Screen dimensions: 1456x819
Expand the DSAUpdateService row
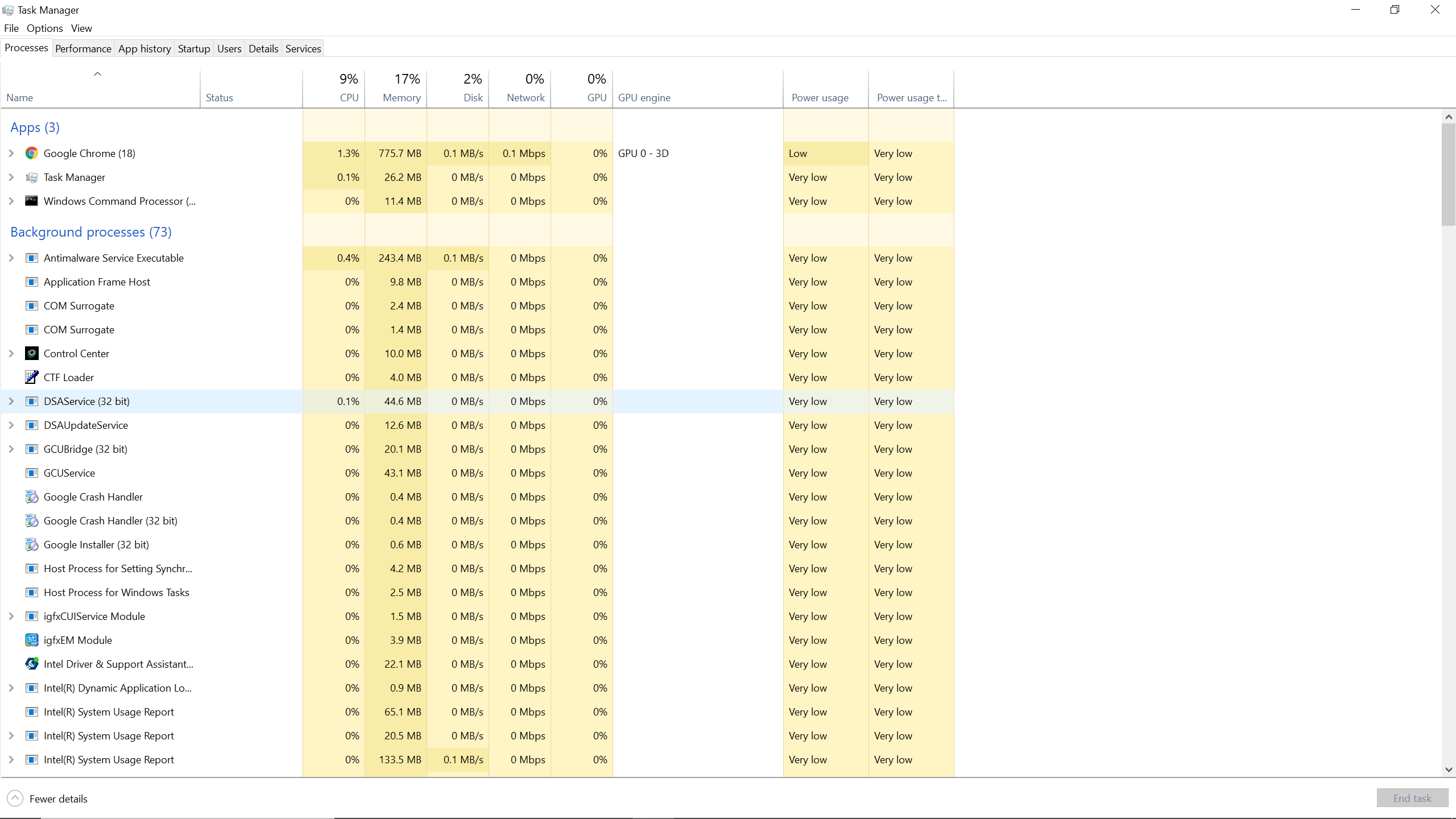(11, 425)
